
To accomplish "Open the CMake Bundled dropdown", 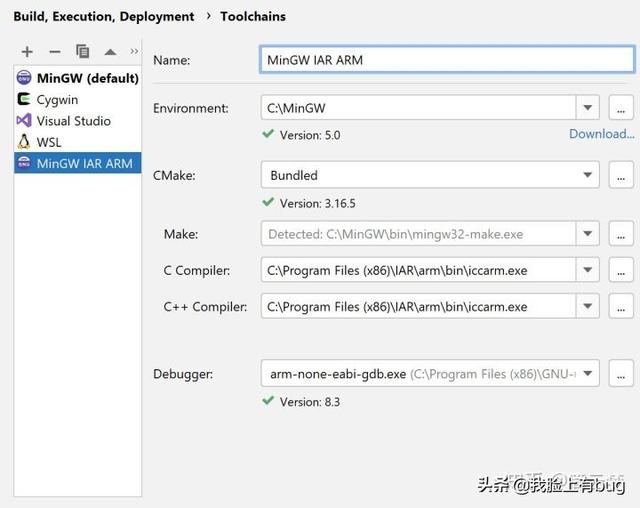I will pos(430,175).
